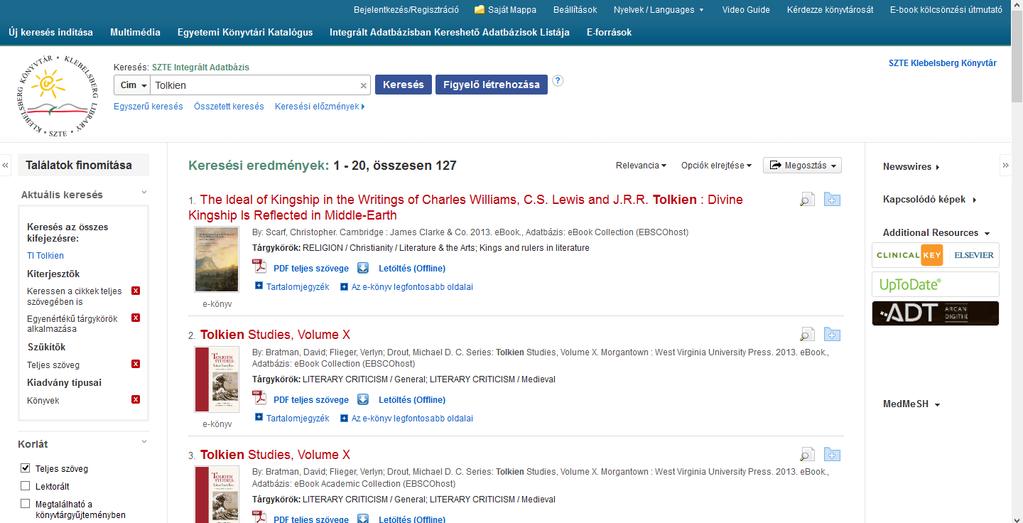Collapse Additional Resources section

pos(936,233)
